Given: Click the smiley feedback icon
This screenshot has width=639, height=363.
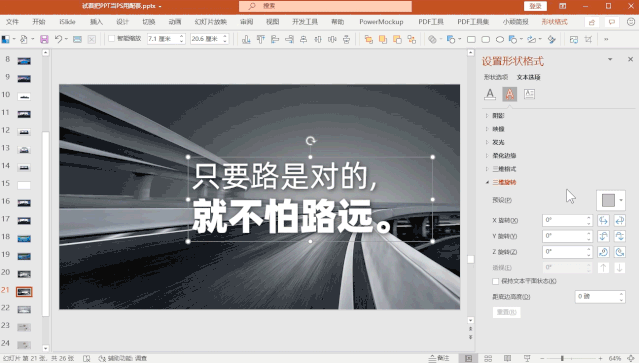Looking at the screenshot, I should coord(630,22).
